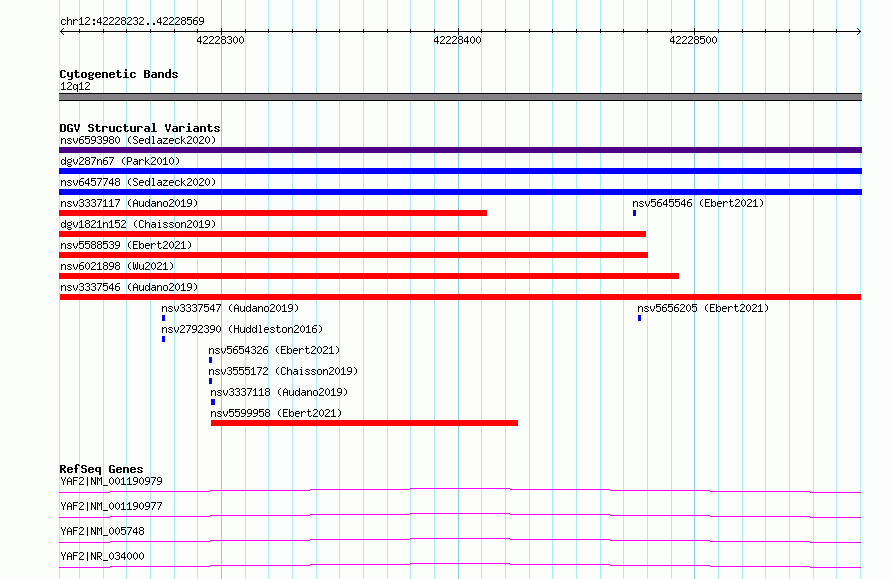Click the magenta YAF2|NM_005748 transcript line

click(x=460, y=540)
